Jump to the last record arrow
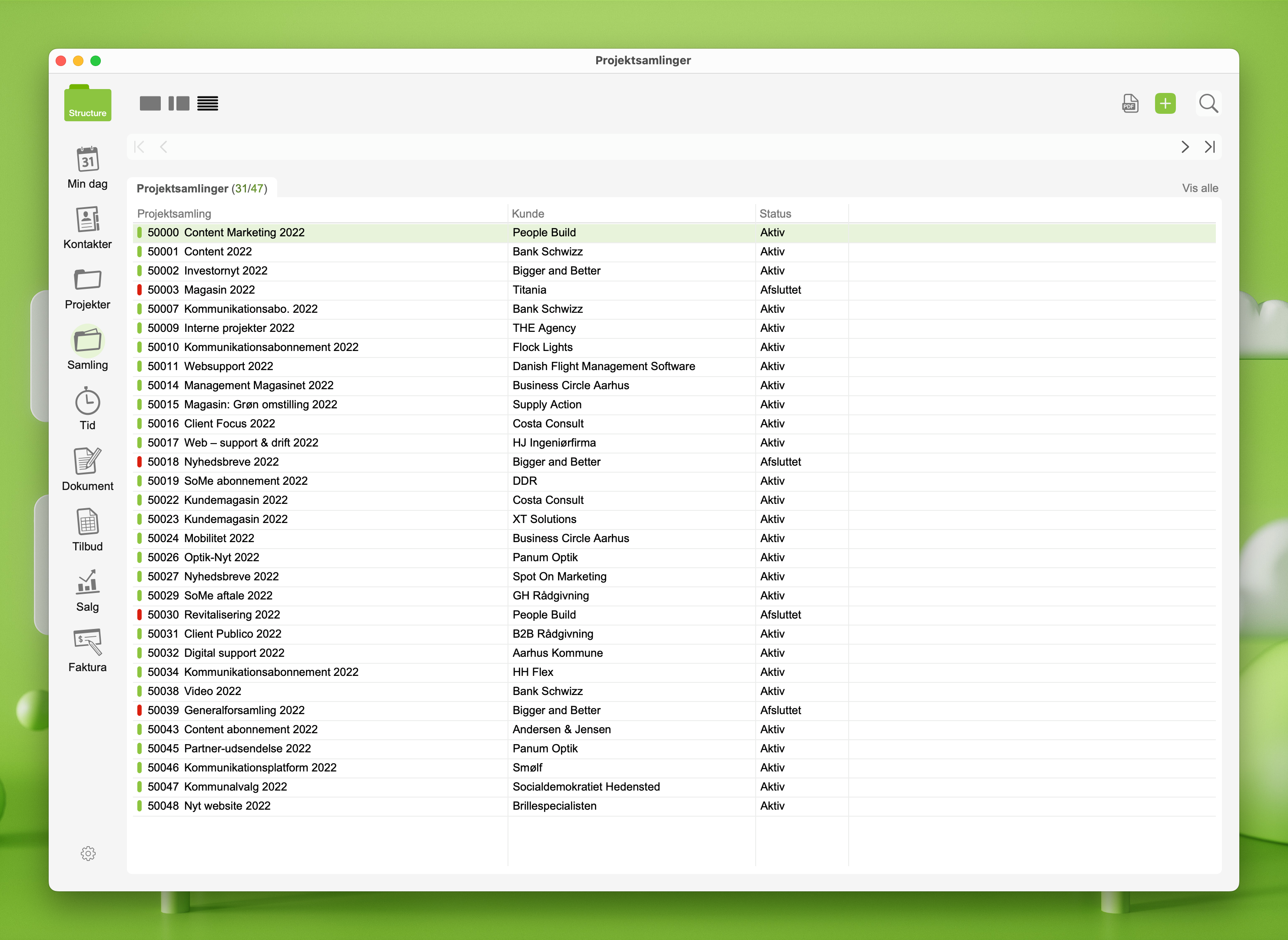 click(x=1210, y=147)
